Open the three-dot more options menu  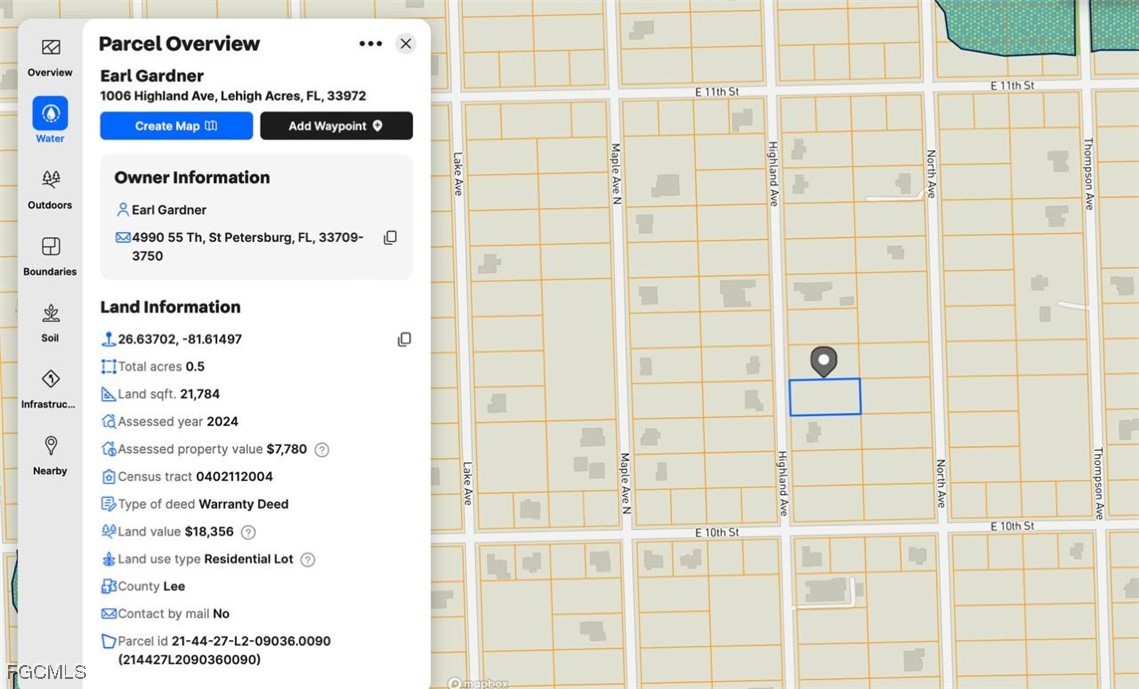(x=370, y=44)
